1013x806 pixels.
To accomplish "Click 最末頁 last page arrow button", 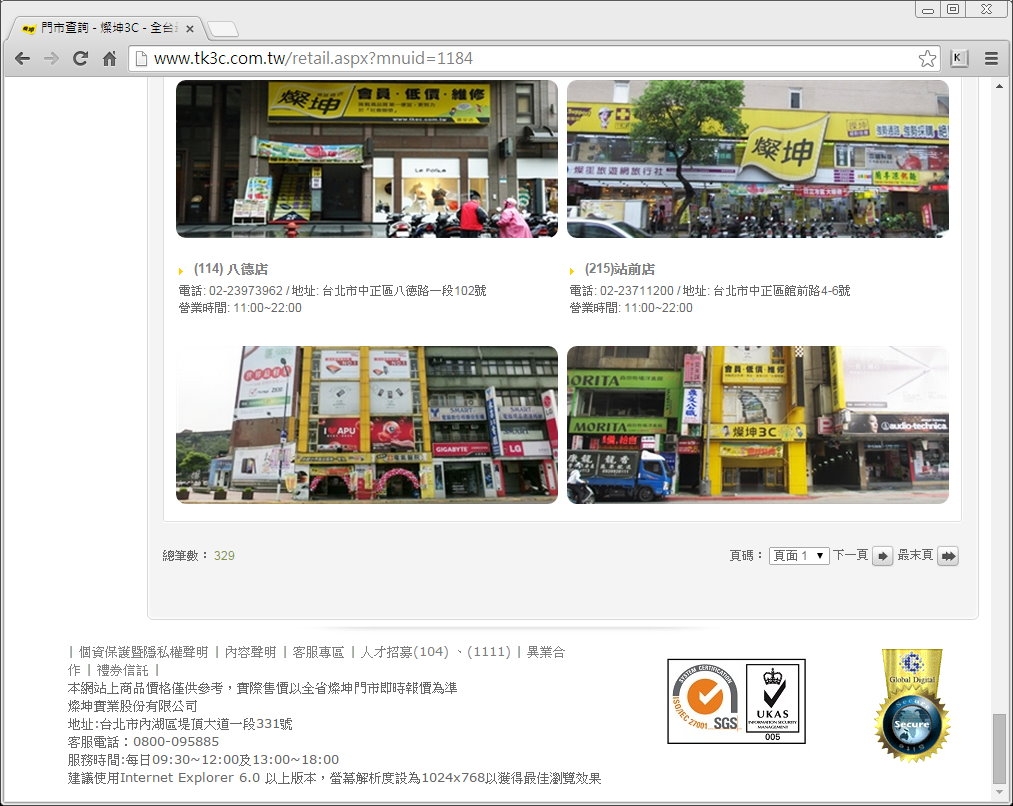I will (x=948, y=555).
